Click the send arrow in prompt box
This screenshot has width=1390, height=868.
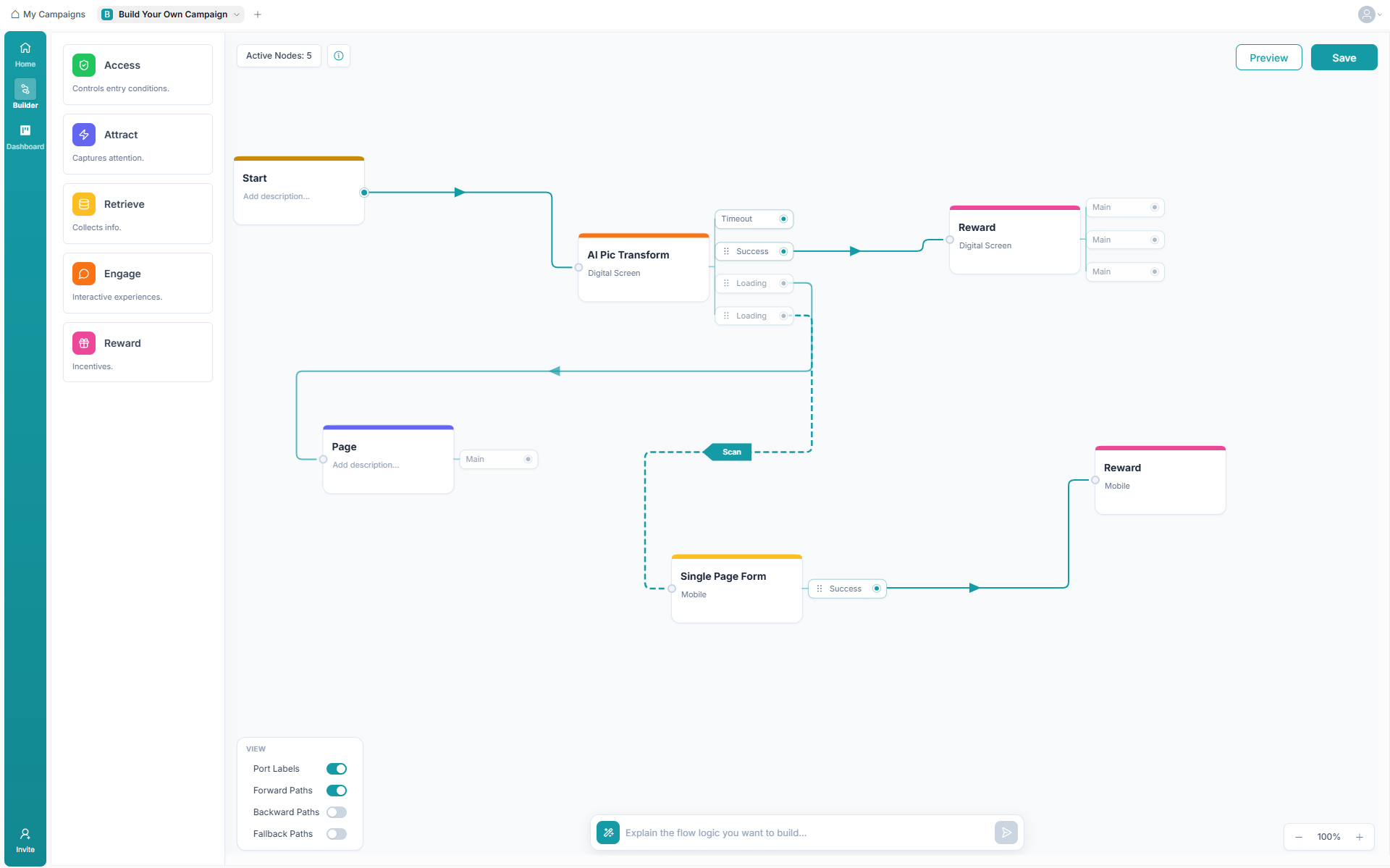1006,833
